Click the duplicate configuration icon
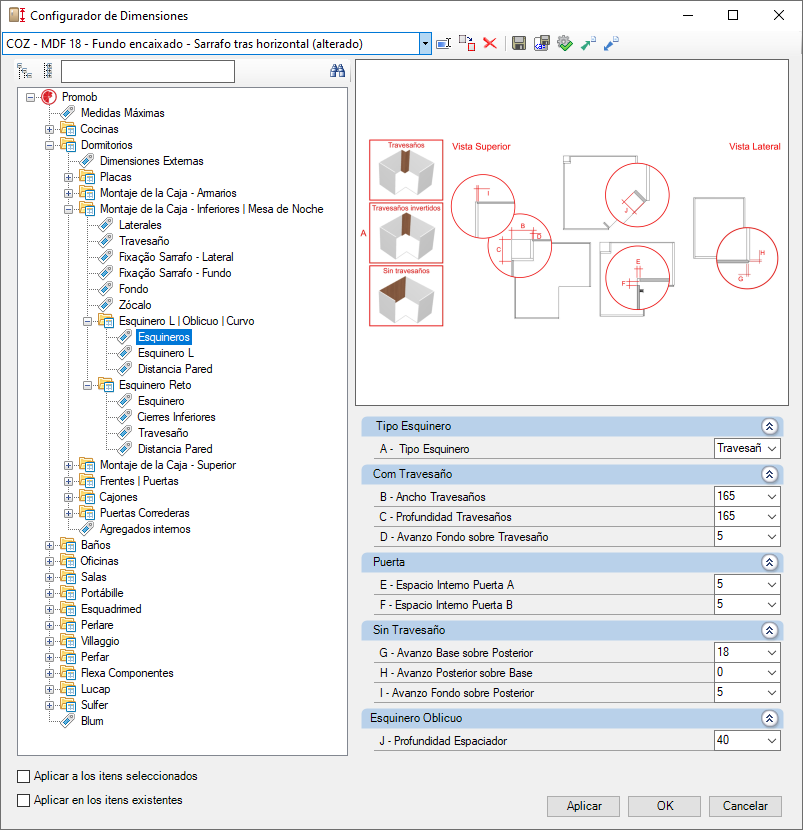Image resolution: width=803 pixels, height=830 pixels. tap(467, 43)
